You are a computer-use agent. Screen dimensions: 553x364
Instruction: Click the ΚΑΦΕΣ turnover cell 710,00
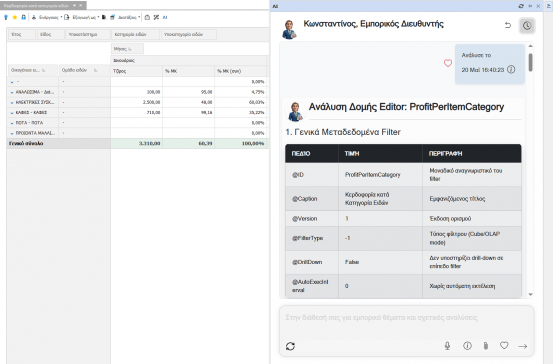(x=136, y=113)
